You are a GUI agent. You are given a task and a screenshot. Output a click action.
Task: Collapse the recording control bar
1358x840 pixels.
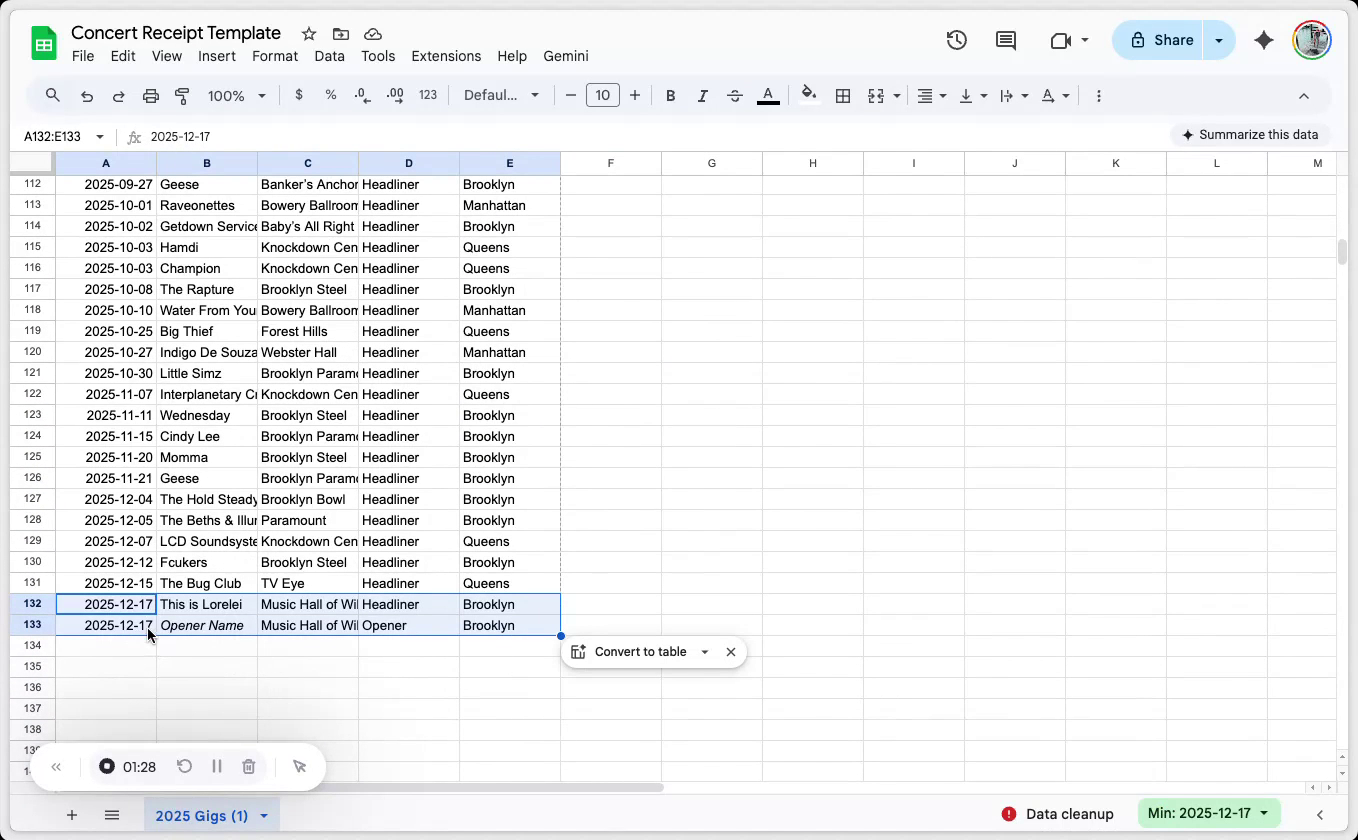tap(57, 767)
